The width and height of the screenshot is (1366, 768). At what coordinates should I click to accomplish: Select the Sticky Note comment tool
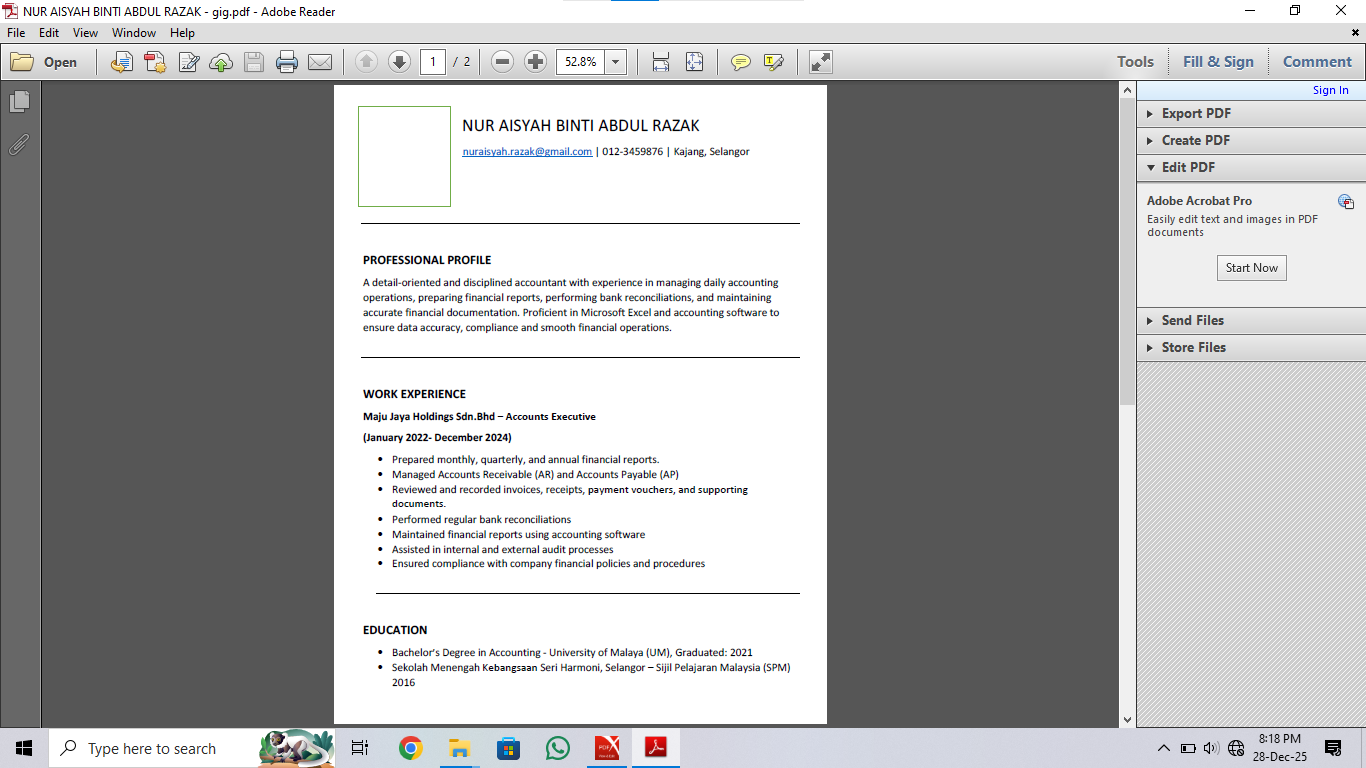pyautogui.click(x=740, y=61)
